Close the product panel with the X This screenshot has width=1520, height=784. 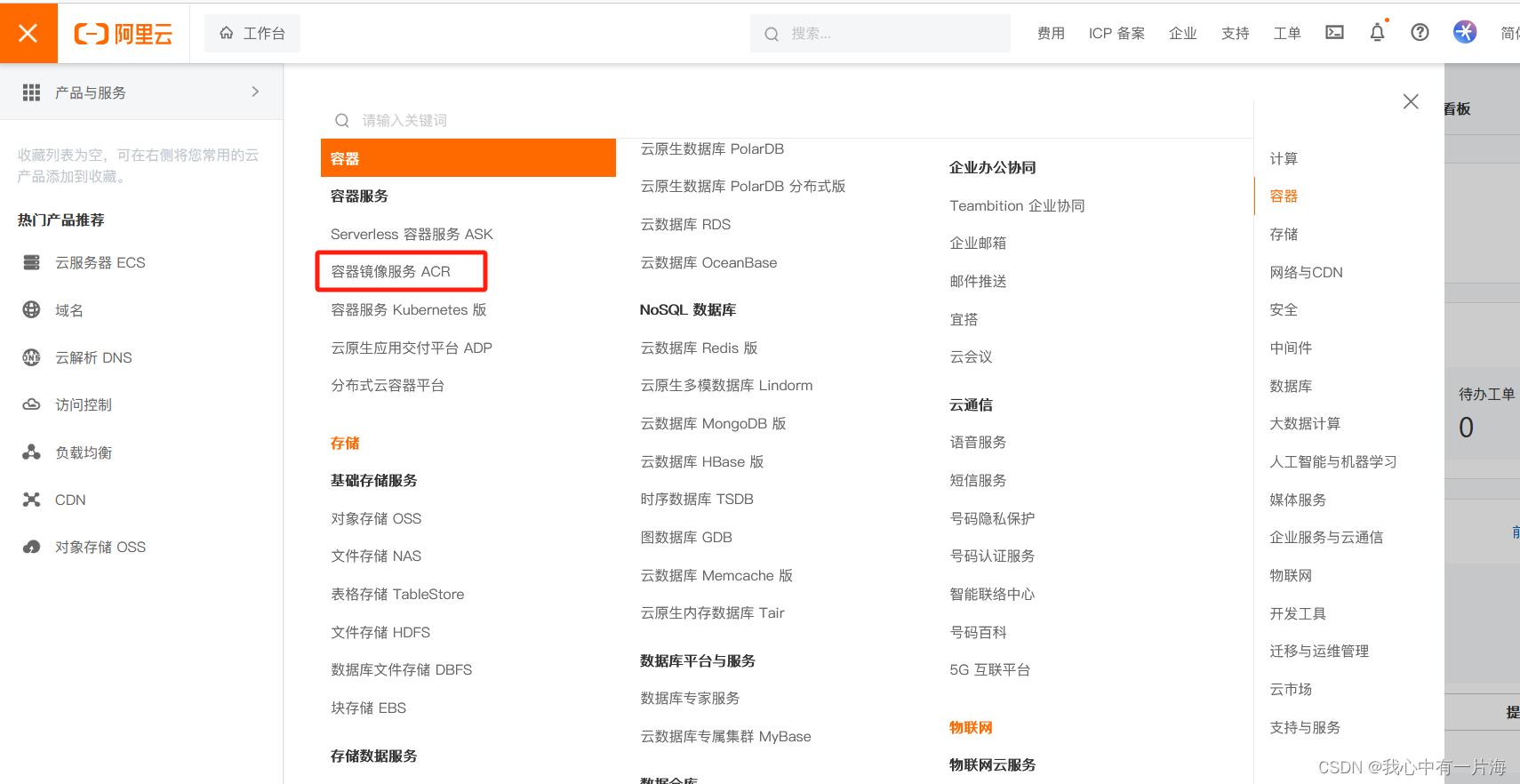click(1411, 101)
